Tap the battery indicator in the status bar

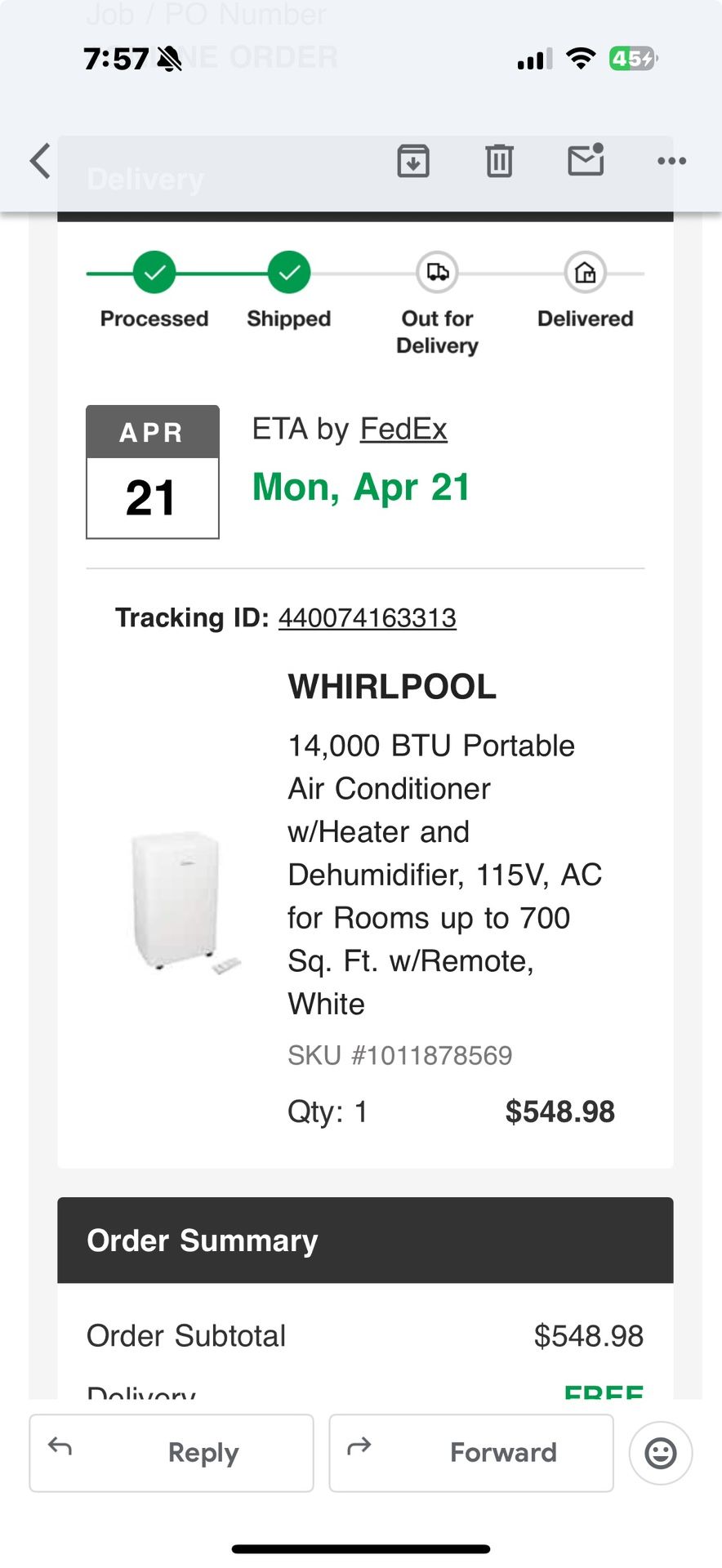(632, 58)
